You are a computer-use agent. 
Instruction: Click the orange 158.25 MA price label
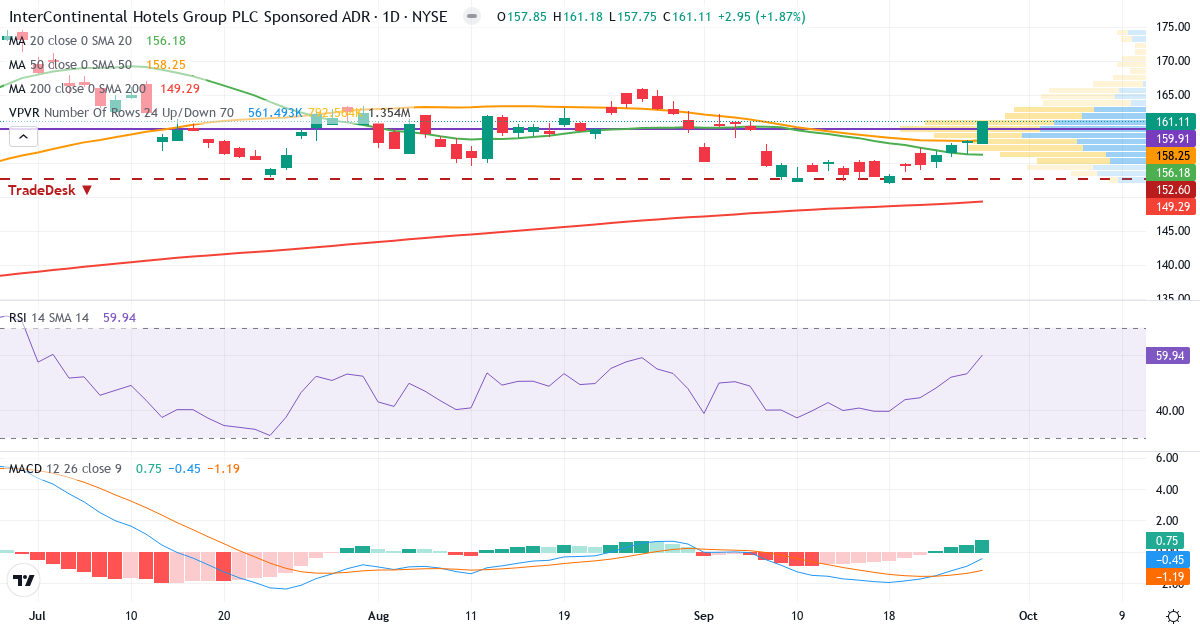point(1172,156)
